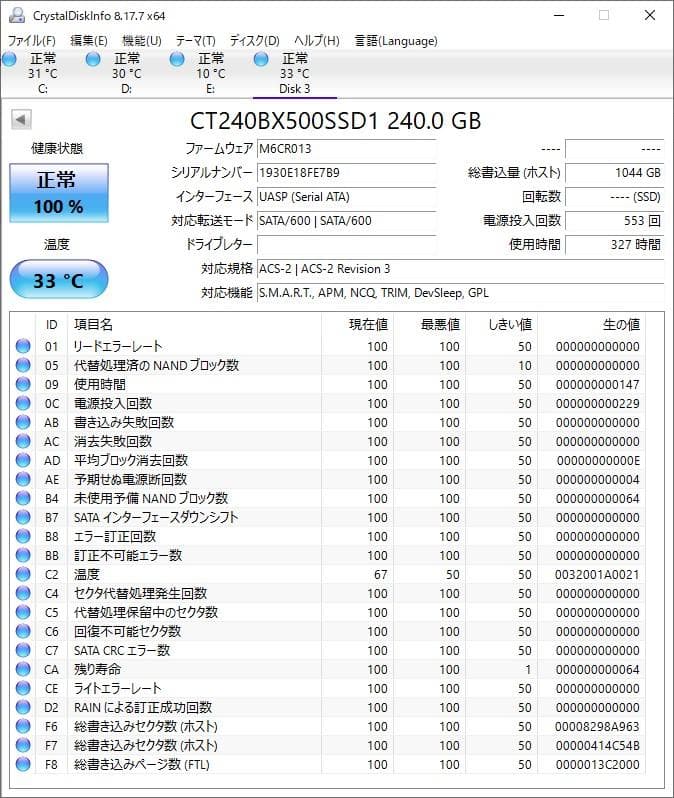Screen dimensions: 674x798
Task: Click the status orb for drive E:
Action: click(x=177, y=60)
